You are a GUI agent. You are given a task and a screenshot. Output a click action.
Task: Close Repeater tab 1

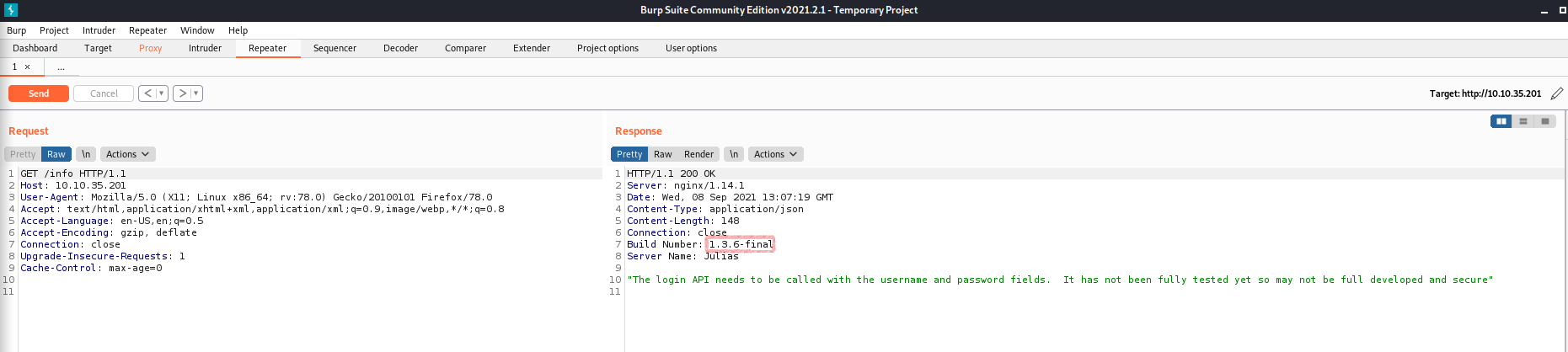tap(27, 67)
